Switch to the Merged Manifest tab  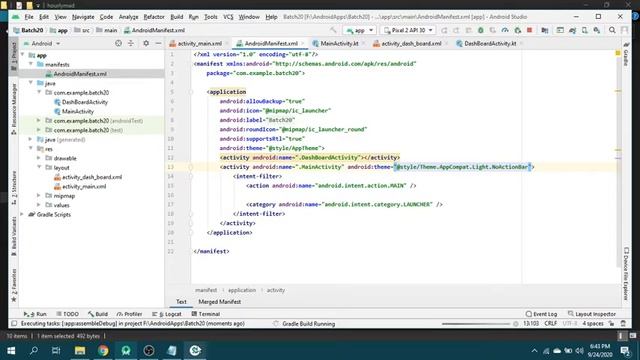pos(219,302)
